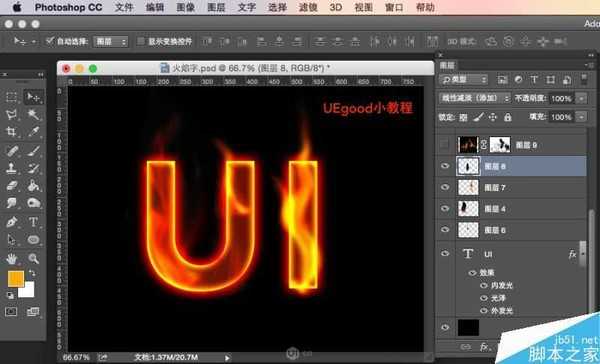Lock image pixels with brush icon
Image resolution: width=600 pixels, height=364 pixels.
(x=478, y=117)
